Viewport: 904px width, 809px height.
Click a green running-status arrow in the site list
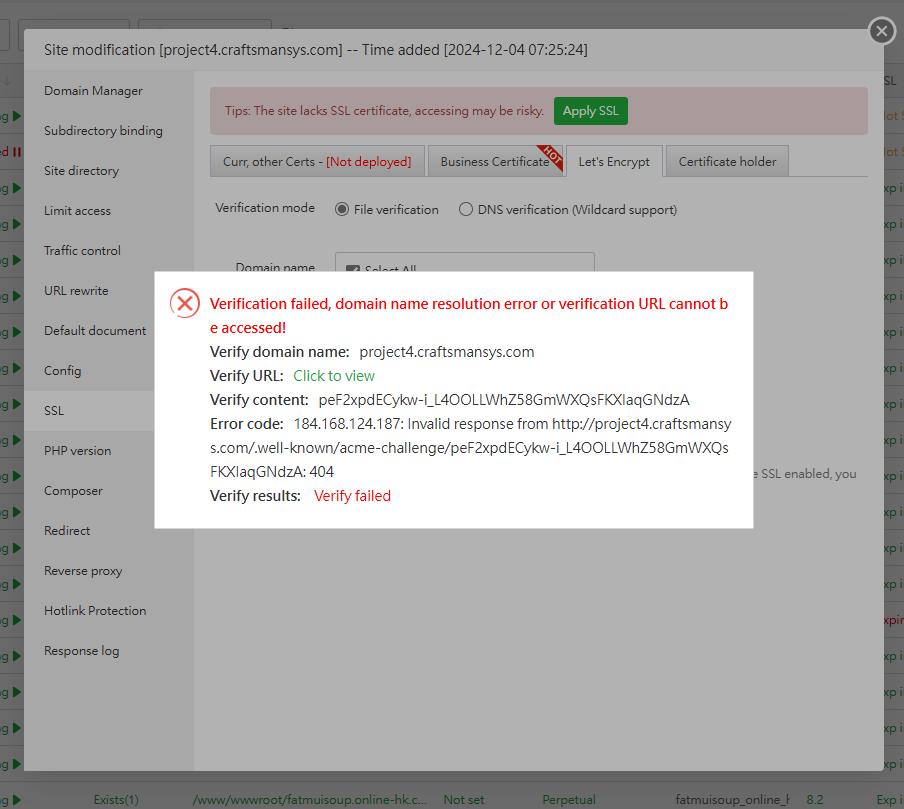(x=16, y=116)
